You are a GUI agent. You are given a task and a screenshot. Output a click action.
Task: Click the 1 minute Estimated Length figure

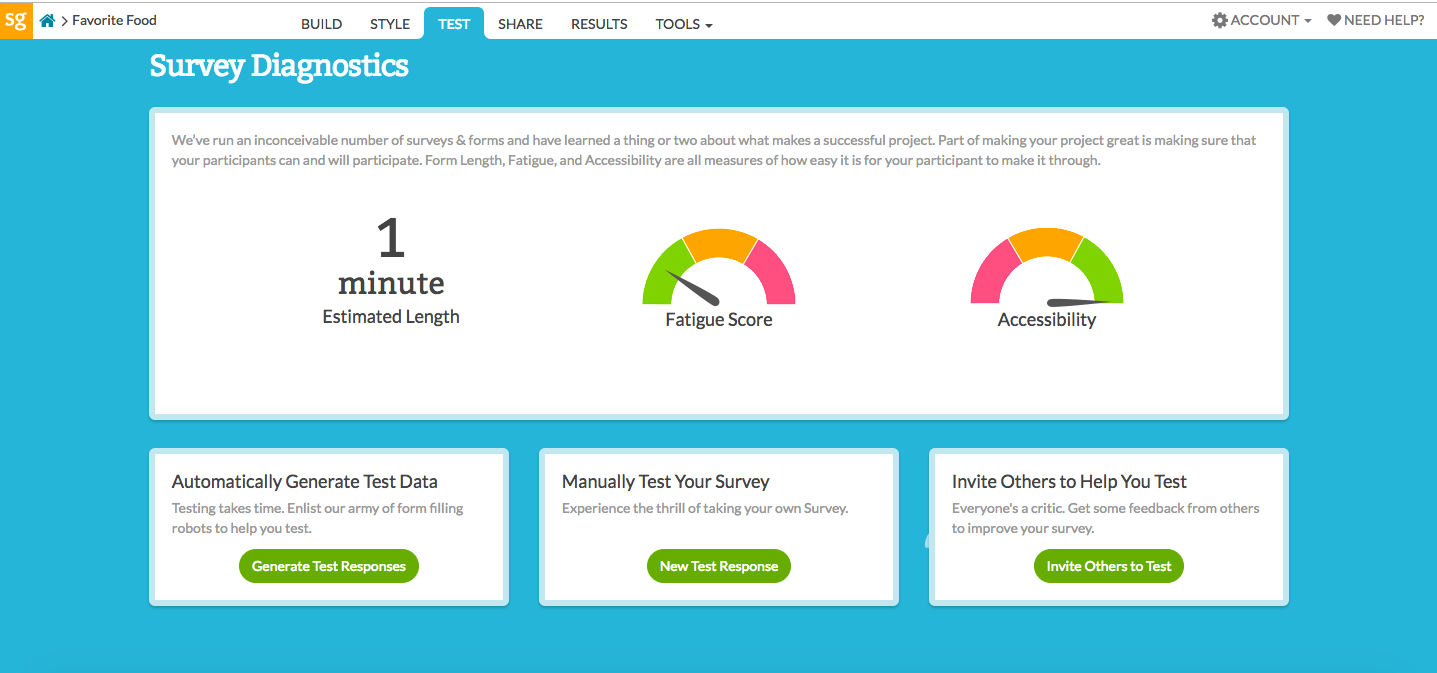click(391, 260)
